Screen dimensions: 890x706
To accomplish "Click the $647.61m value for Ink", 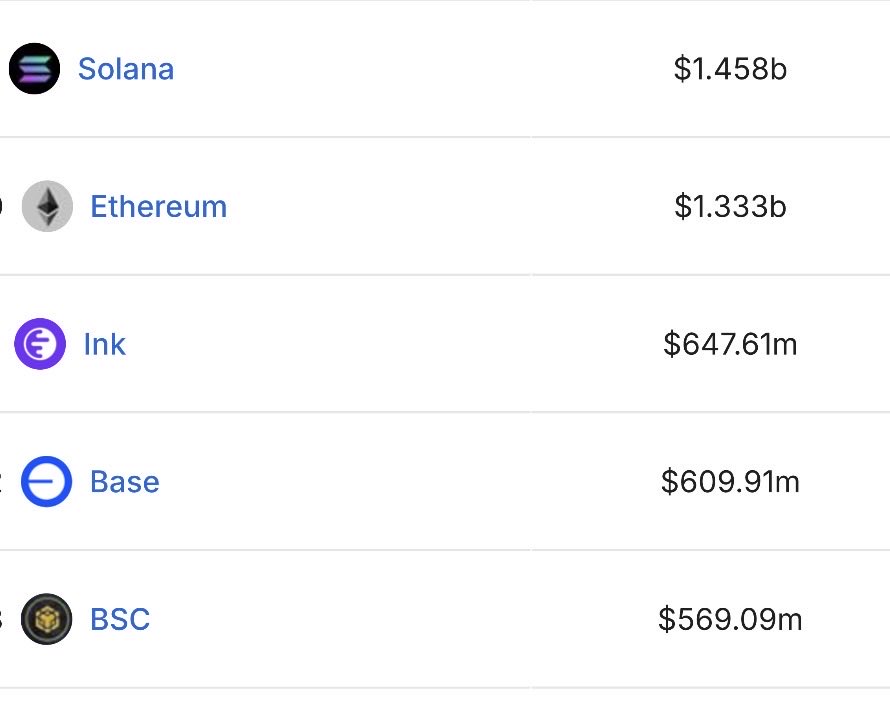I will tap(730, 345).
